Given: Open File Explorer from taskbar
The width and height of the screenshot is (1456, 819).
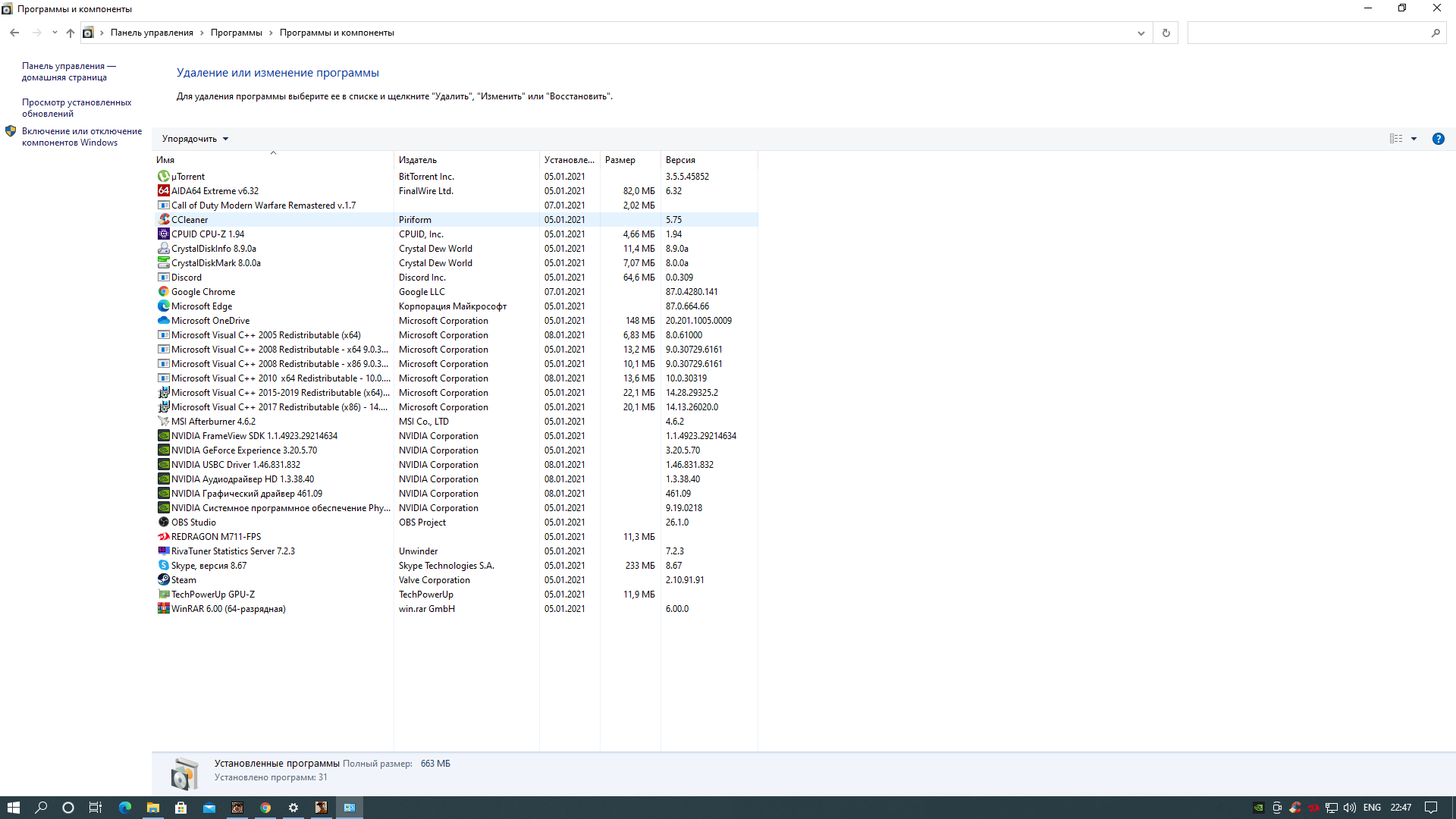Looking at the screenshot, I should tap(153, 808).
